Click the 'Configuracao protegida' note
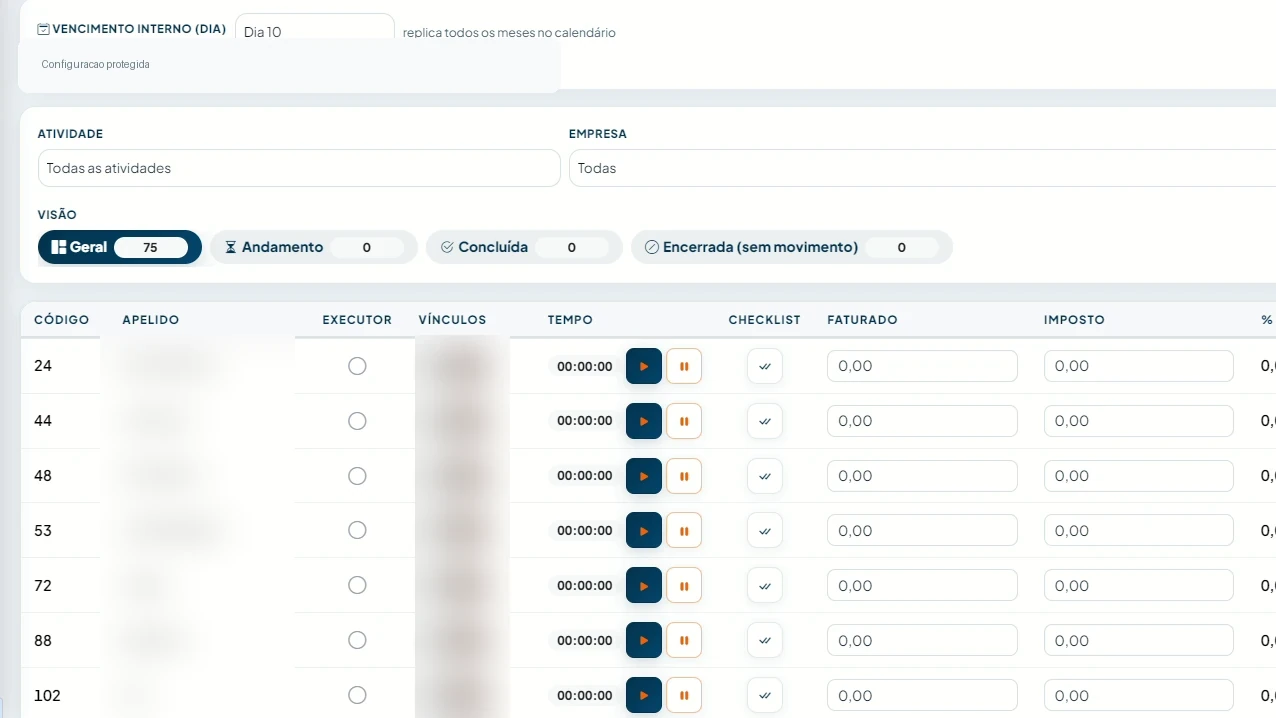 pyautogui.click(x=96, y=64)
